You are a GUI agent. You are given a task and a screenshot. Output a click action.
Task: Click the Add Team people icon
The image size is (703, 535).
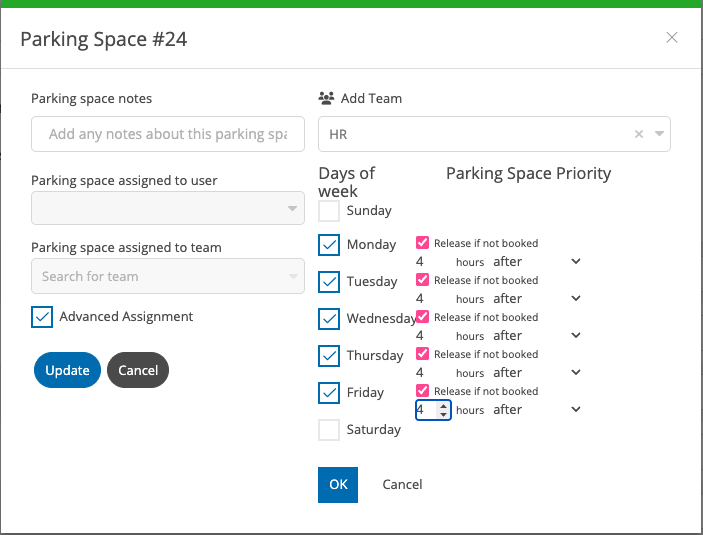click(x=326, y=98)
